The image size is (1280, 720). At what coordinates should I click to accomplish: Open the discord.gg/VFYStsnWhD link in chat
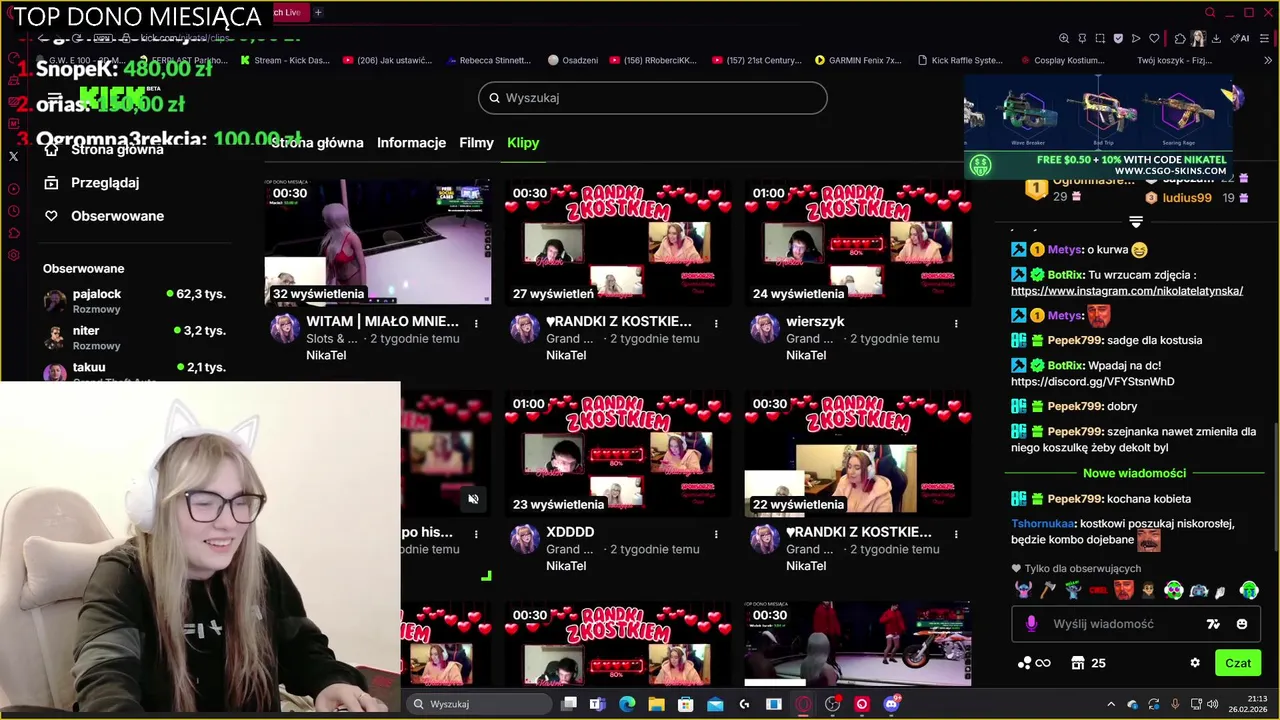(x=1093, y=382)
